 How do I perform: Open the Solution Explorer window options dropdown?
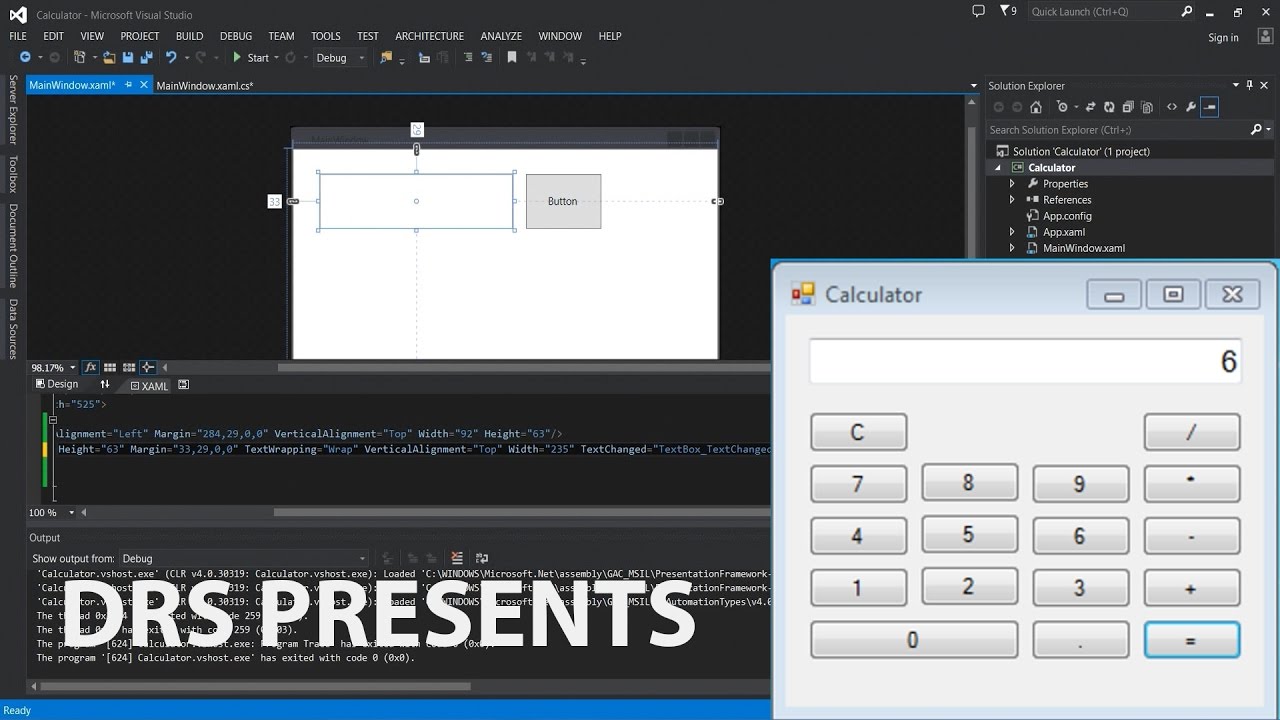pos(1236,86)
